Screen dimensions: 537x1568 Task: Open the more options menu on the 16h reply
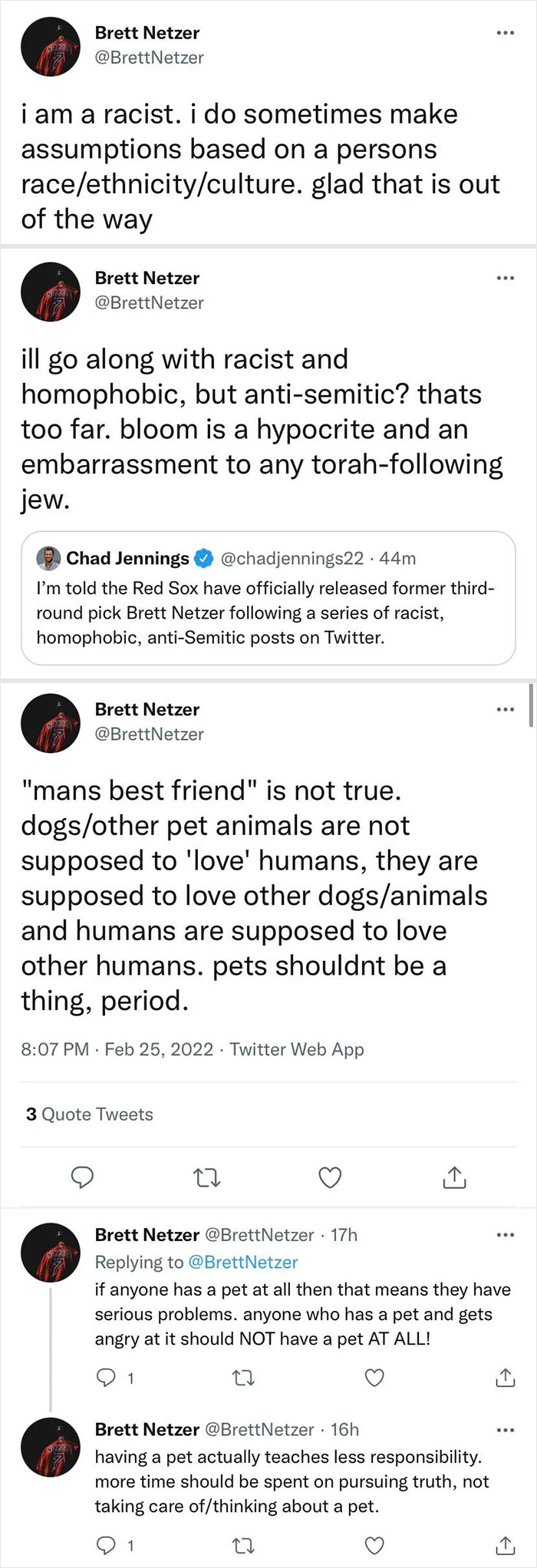point(505,1429)
